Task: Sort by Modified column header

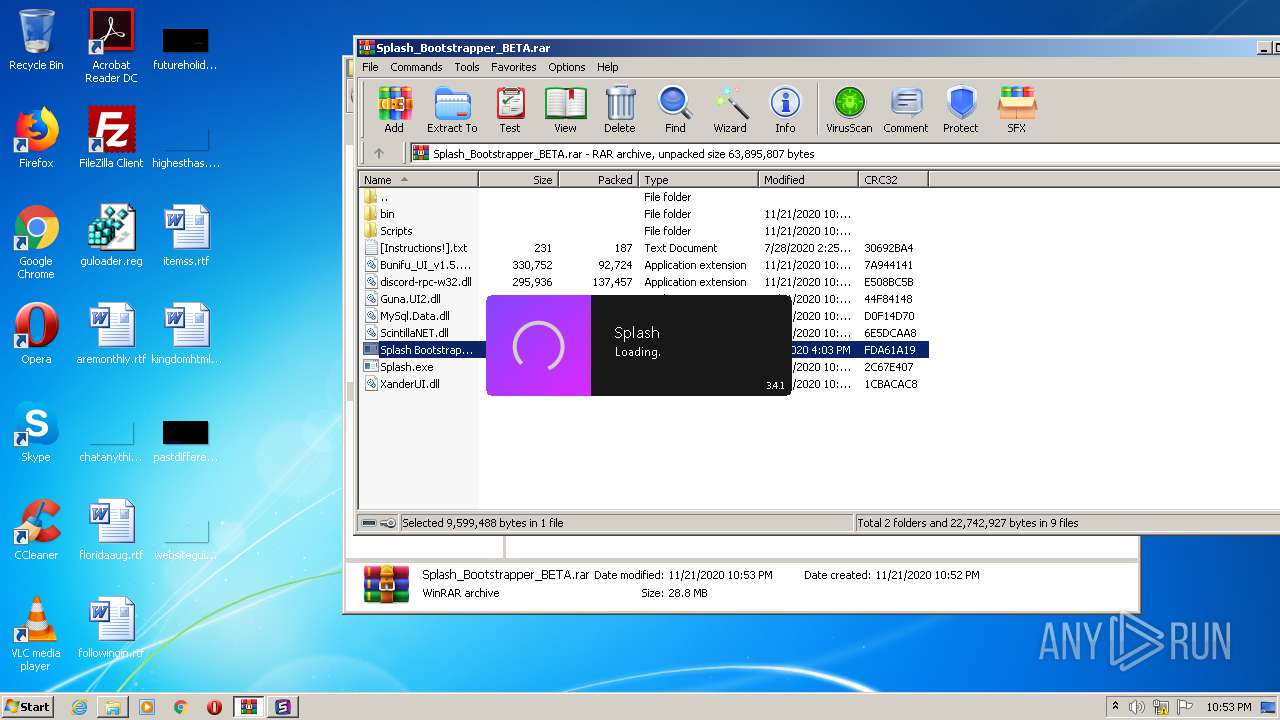Action: (x=808, y=180)
